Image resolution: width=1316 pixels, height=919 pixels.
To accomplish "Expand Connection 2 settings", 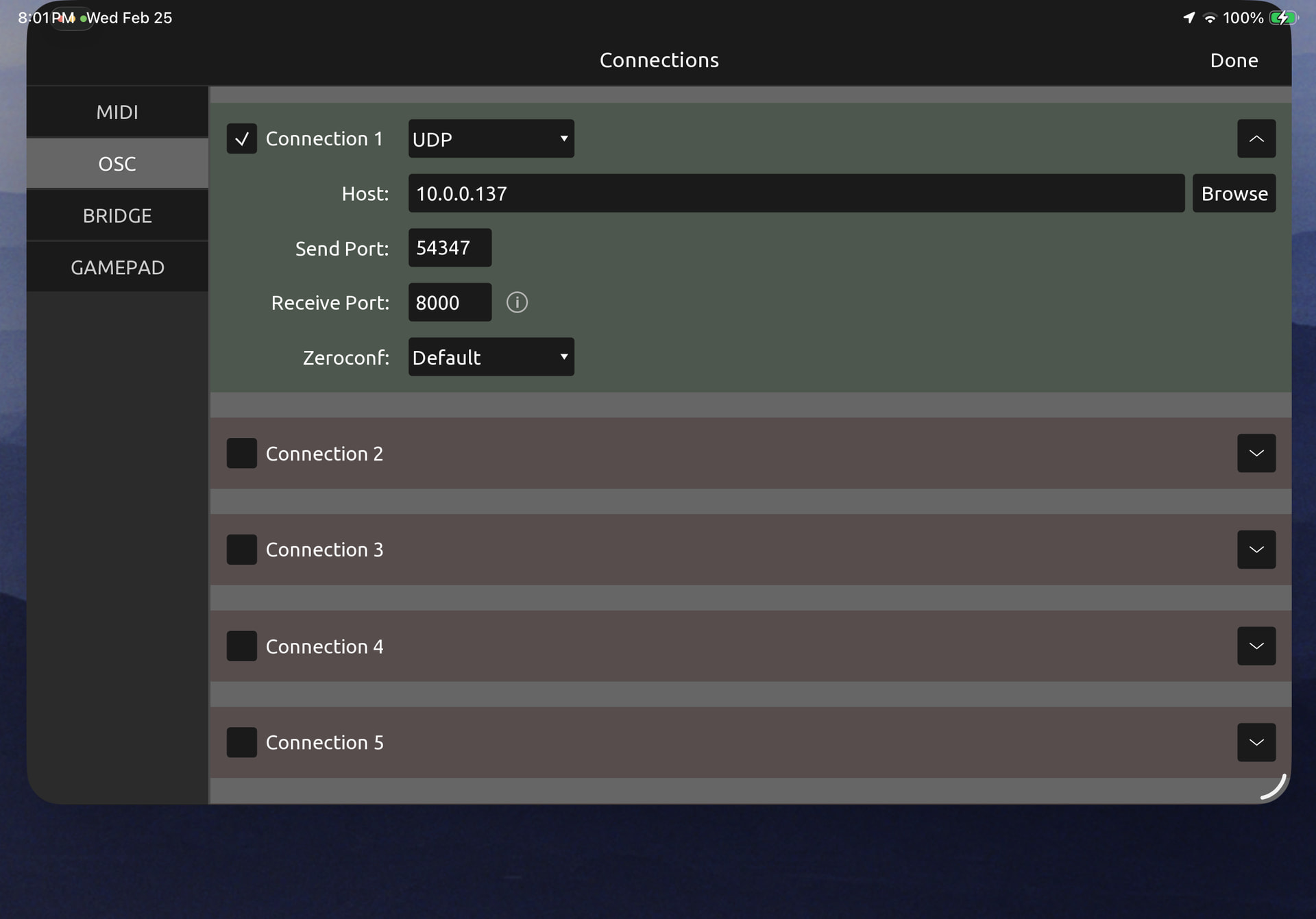I will (x=1256, y=454).
